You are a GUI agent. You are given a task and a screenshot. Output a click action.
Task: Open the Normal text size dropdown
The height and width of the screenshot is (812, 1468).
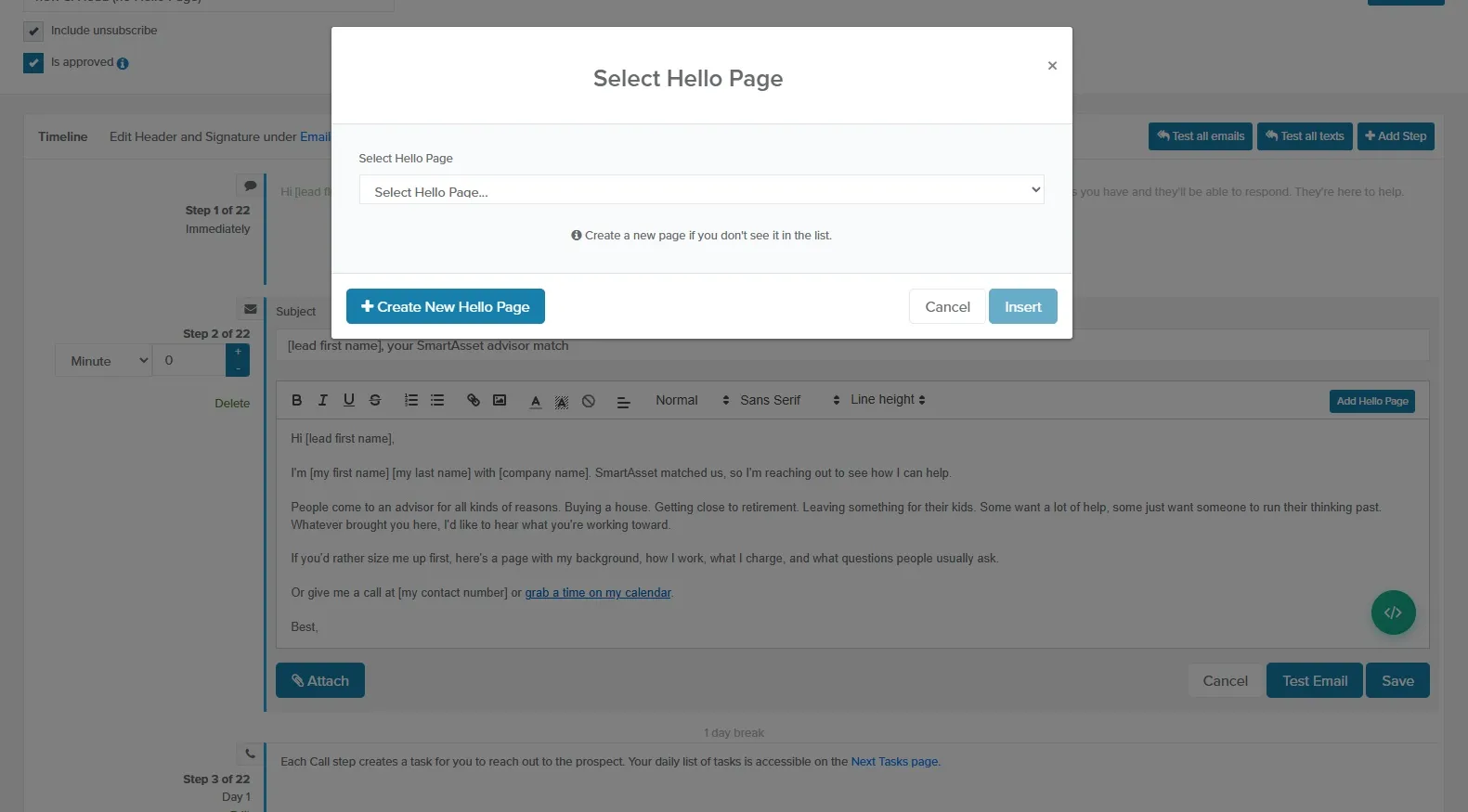click(x=692, y=400)
